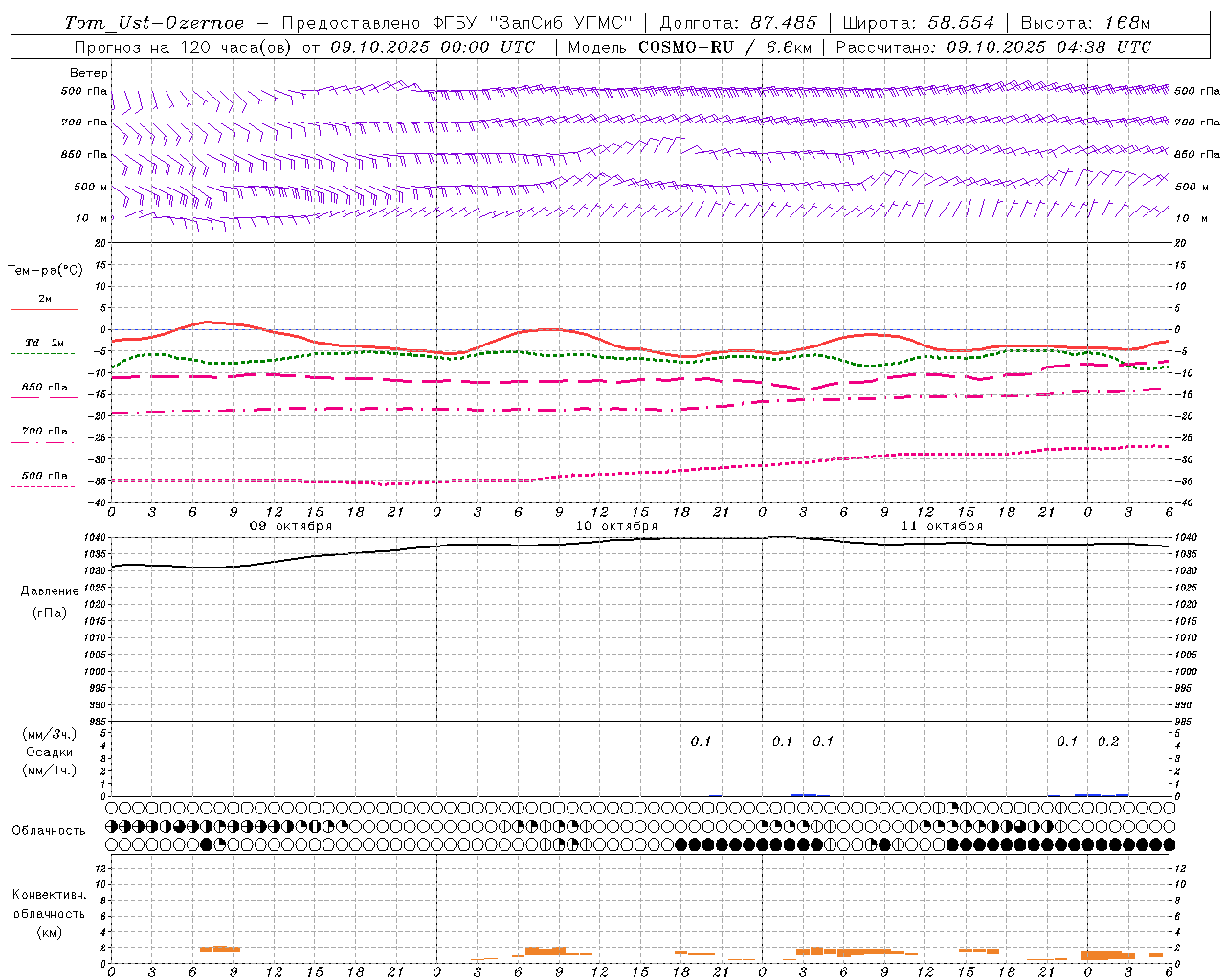Click the "Облачность" cloud cover label
Image resolution: width=1225 pixels, height=980 pixels.
tap(49, 830)
